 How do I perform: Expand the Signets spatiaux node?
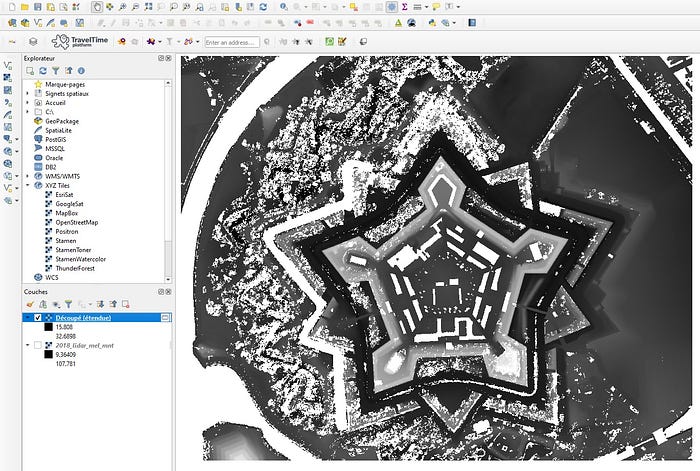coord(28,93)
